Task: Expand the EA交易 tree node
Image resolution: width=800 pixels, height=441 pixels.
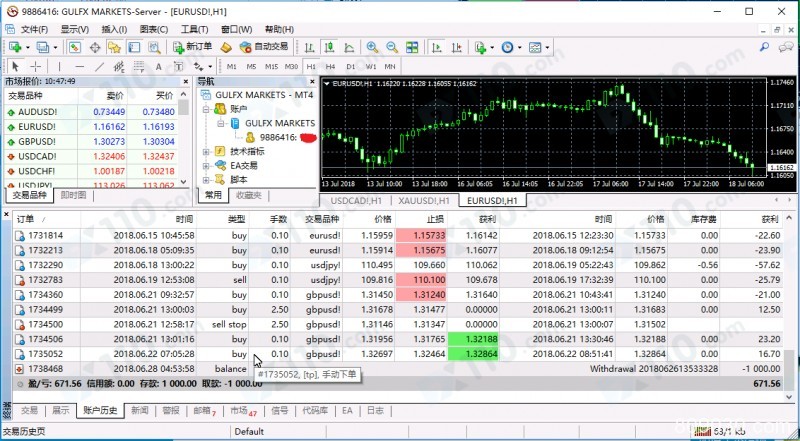Action: point(206,165)
